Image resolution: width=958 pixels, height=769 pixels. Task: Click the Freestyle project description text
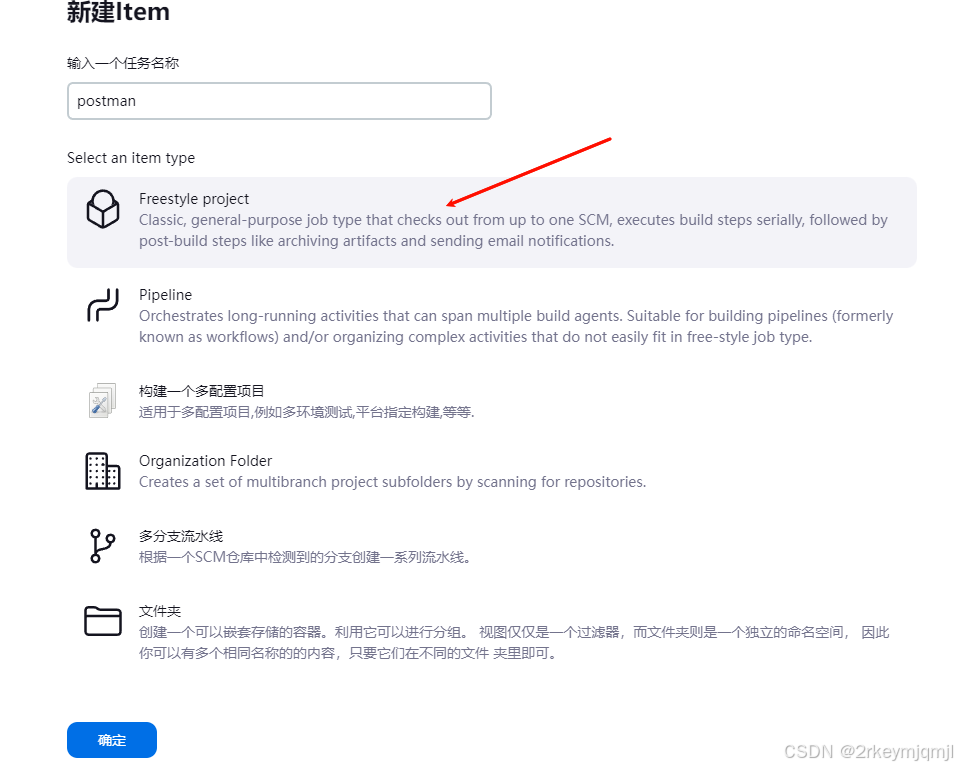[513, 230]
